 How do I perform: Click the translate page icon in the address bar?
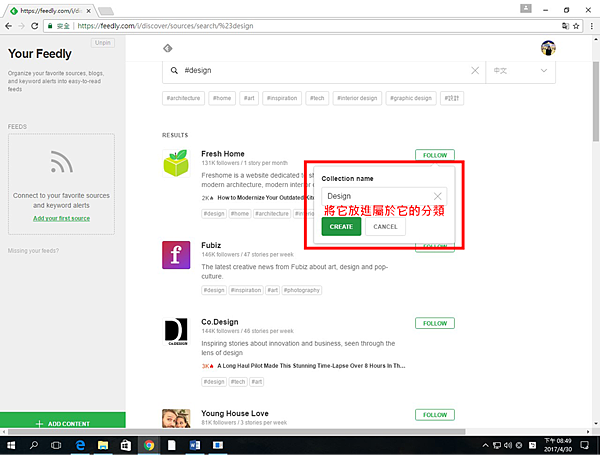click(565, 26)
